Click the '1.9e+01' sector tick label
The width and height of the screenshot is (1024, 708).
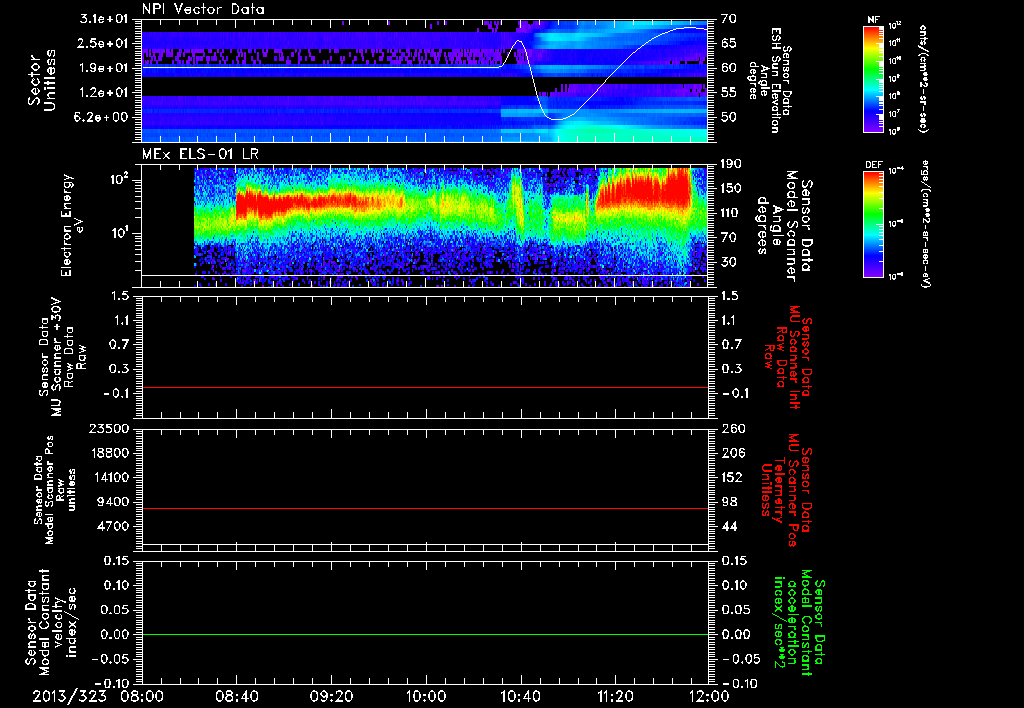104,68
